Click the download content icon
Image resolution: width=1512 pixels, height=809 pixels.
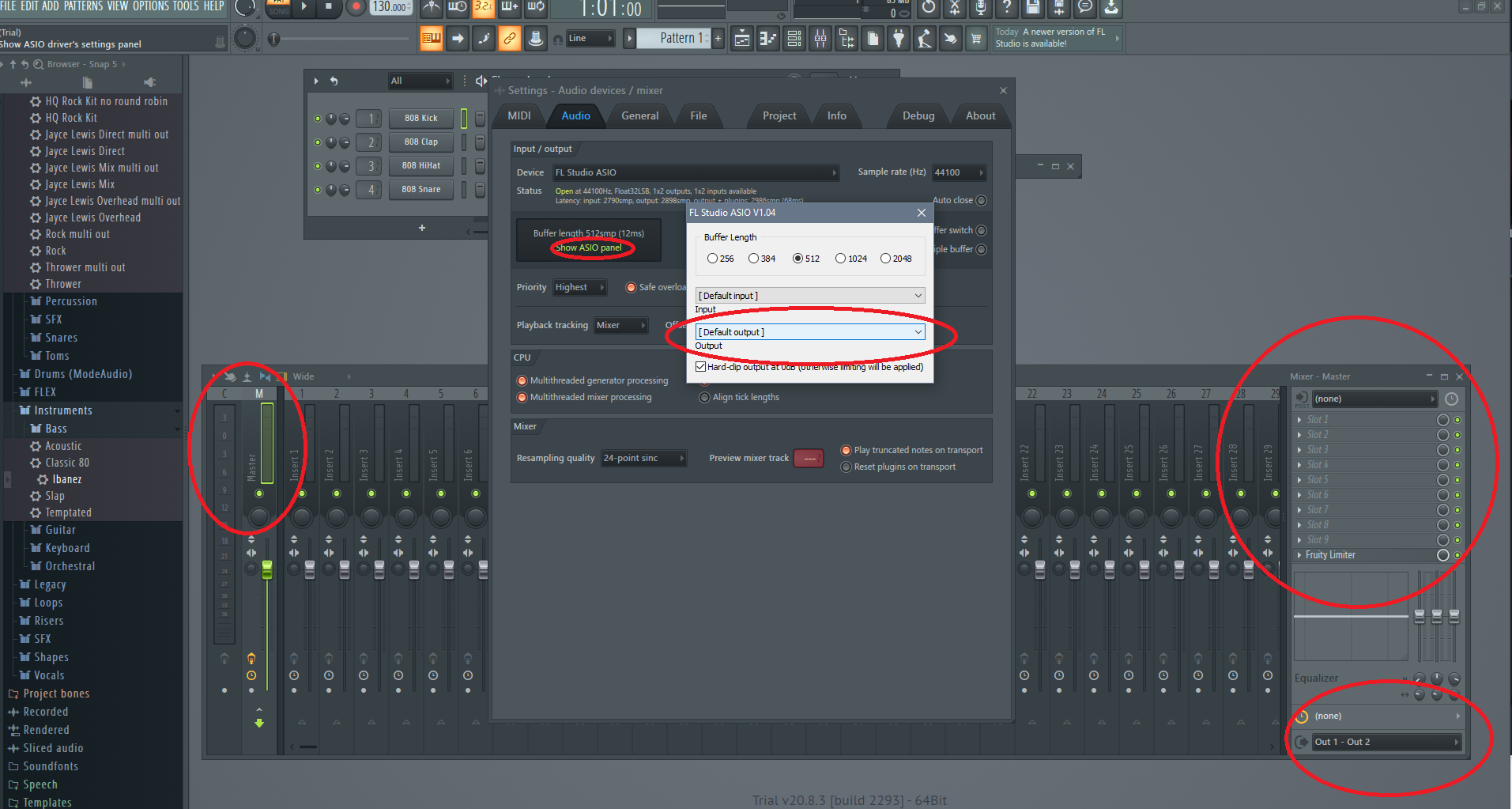pos(1111,8)
